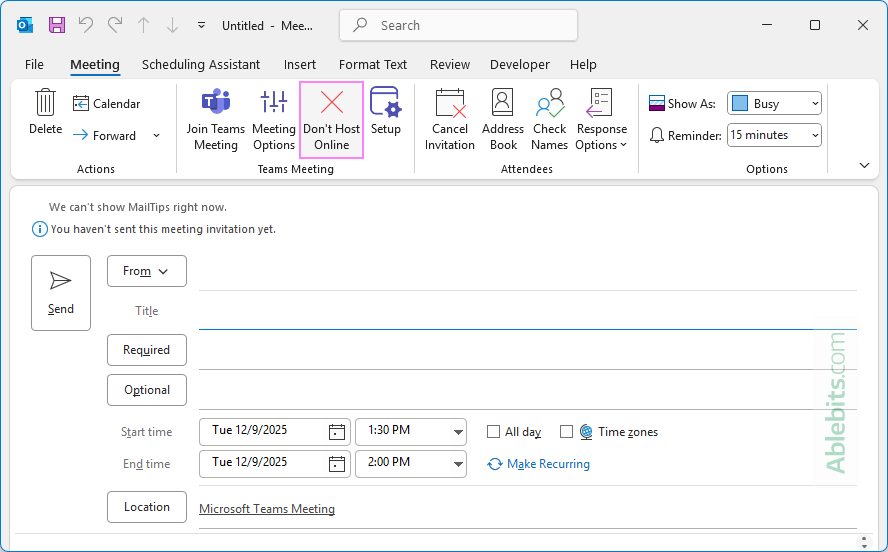Click the invitation info icon
This screenshot has height=552, width=888.
tap(39, 229)
